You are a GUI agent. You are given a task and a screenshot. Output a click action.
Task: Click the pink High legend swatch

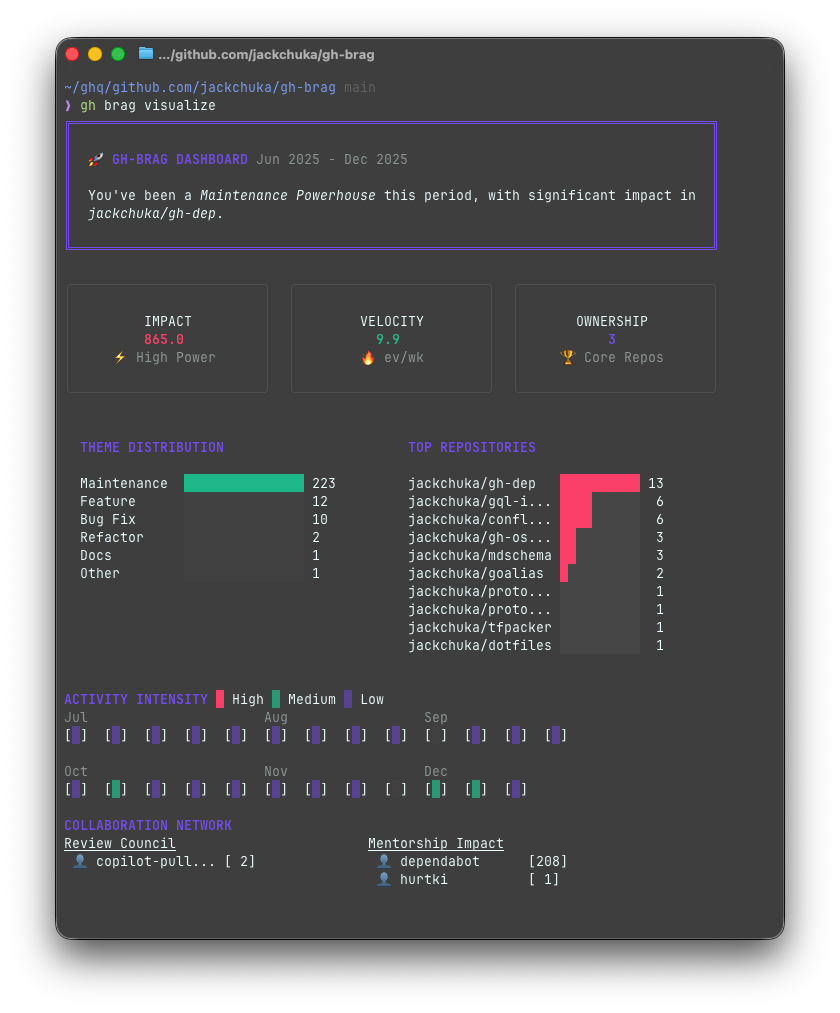(x=222, y=698)
